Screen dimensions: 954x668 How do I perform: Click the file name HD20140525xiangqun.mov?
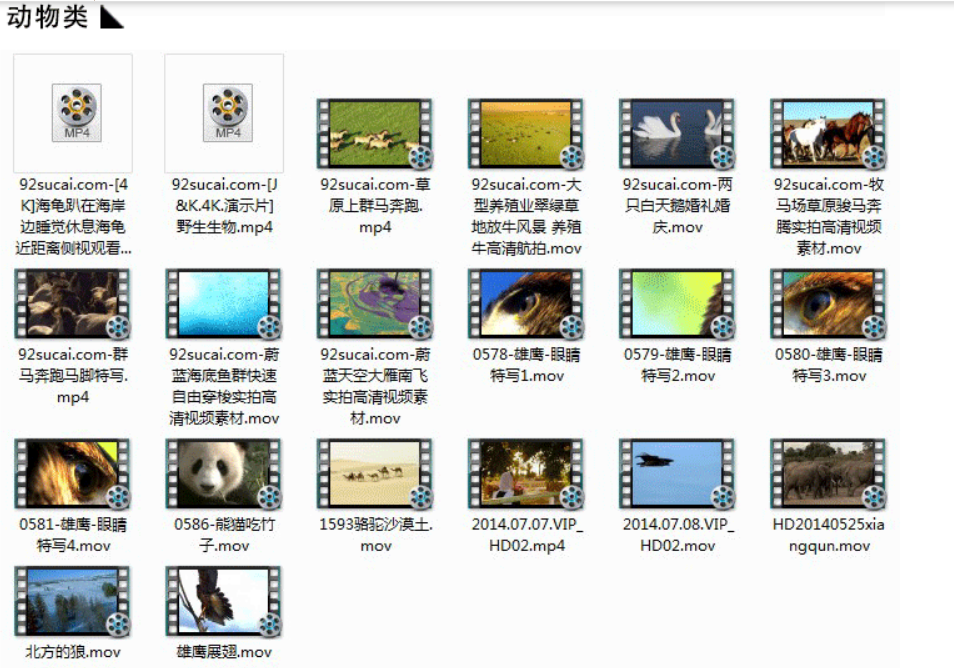tap(828, 535)
